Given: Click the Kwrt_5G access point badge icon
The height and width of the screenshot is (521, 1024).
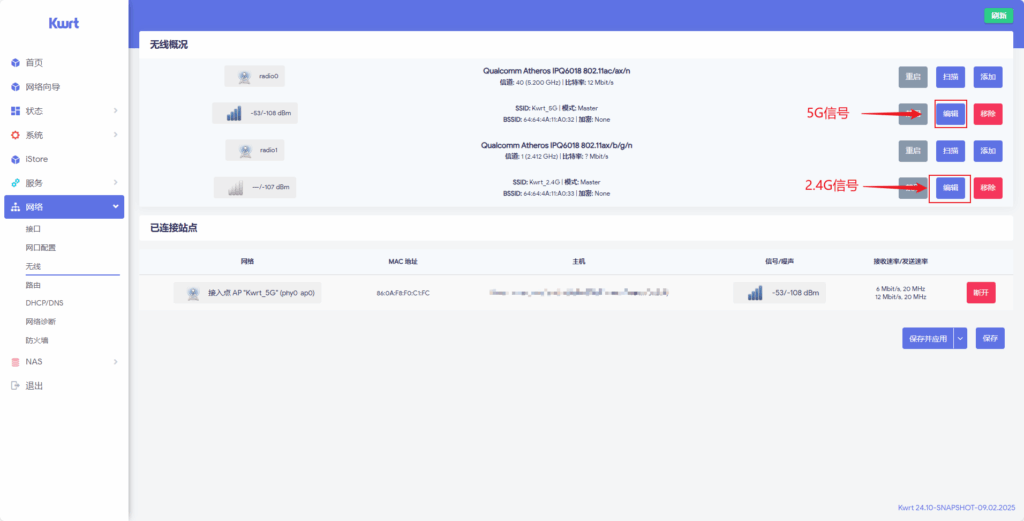Looking at the screenshot, I should coord(193,293).
